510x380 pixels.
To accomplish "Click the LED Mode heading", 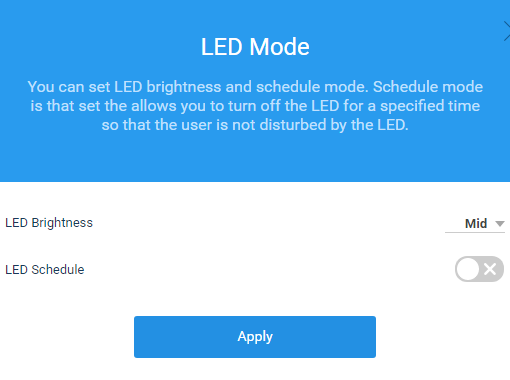I will 255,46.
